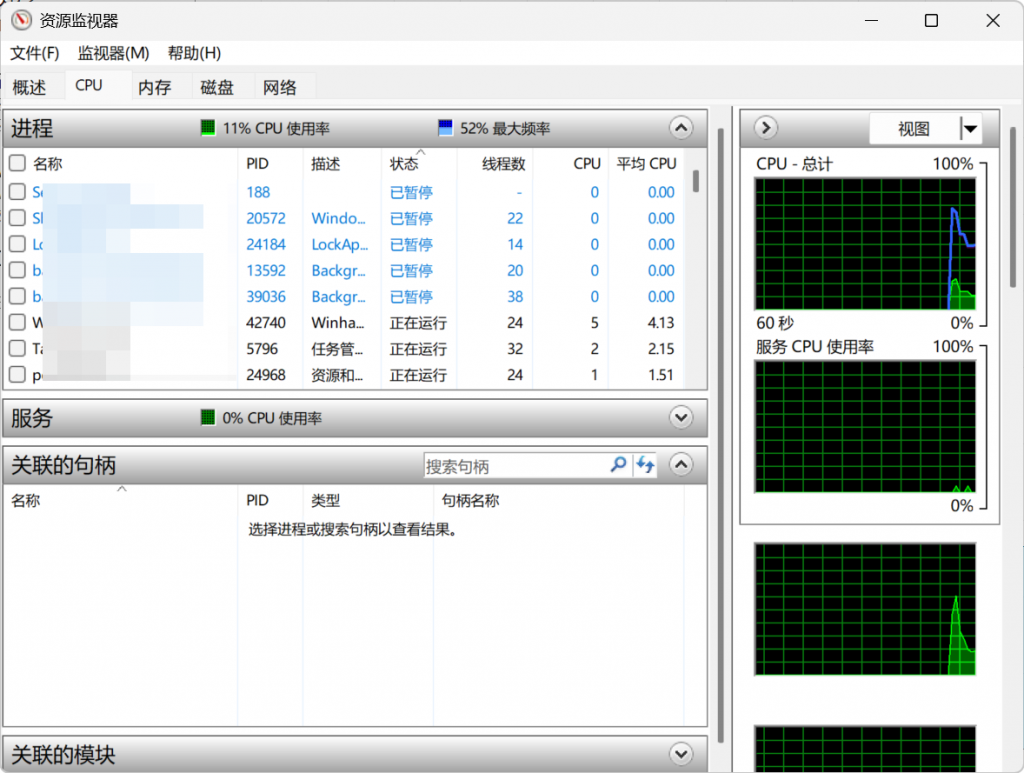This screenshot has width=1024, height=773.
Task: Click the LockAp... description cell
Action: tap(340, 244)
